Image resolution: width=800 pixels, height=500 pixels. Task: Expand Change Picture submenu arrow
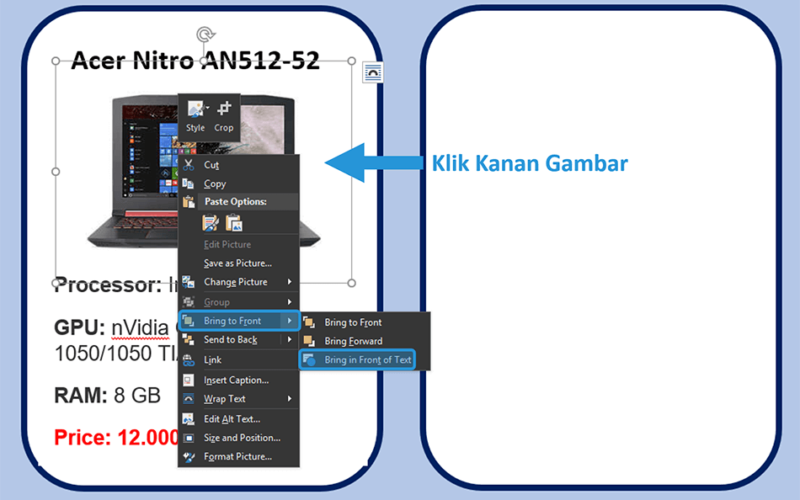coord(289,282)
